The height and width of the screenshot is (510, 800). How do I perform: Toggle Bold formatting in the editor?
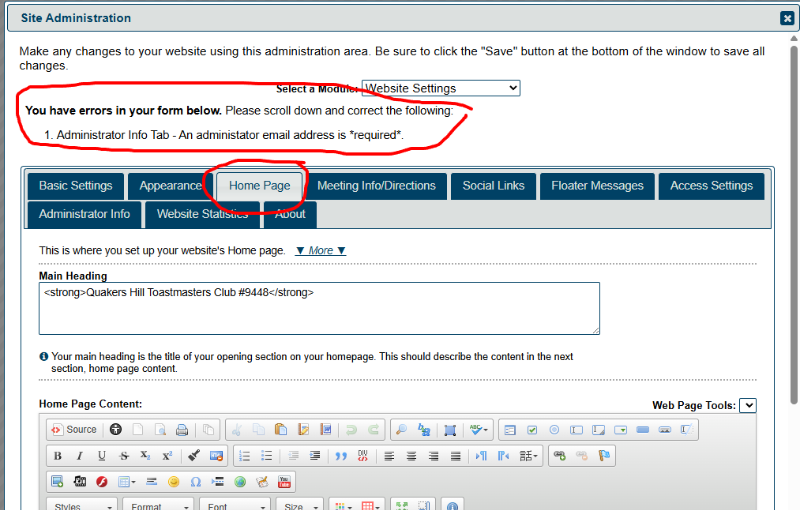pos(58,456)
